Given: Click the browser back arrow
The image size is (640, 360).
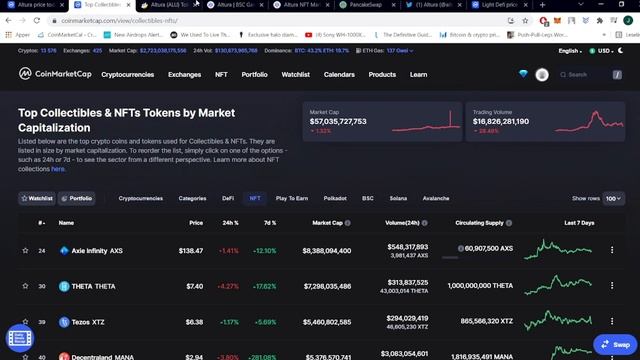Looking at the screenshot, I should (x=9, y=20).
